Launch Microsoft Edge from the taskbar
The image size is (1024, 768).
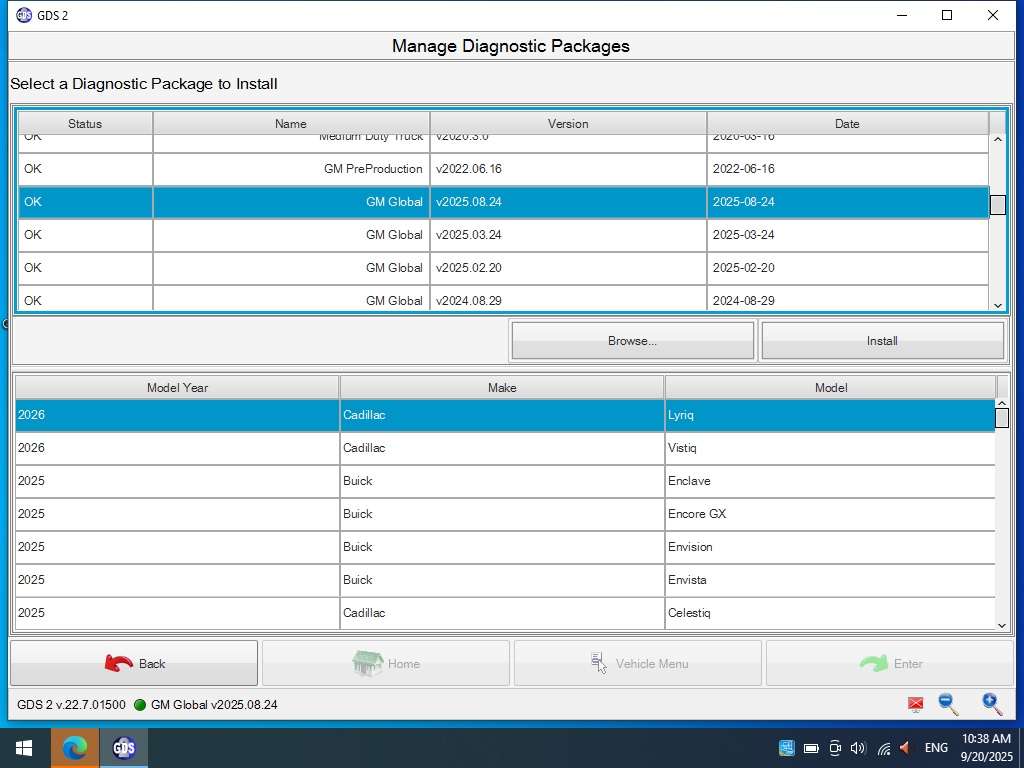pyautogui.click(x=74, y=748)
